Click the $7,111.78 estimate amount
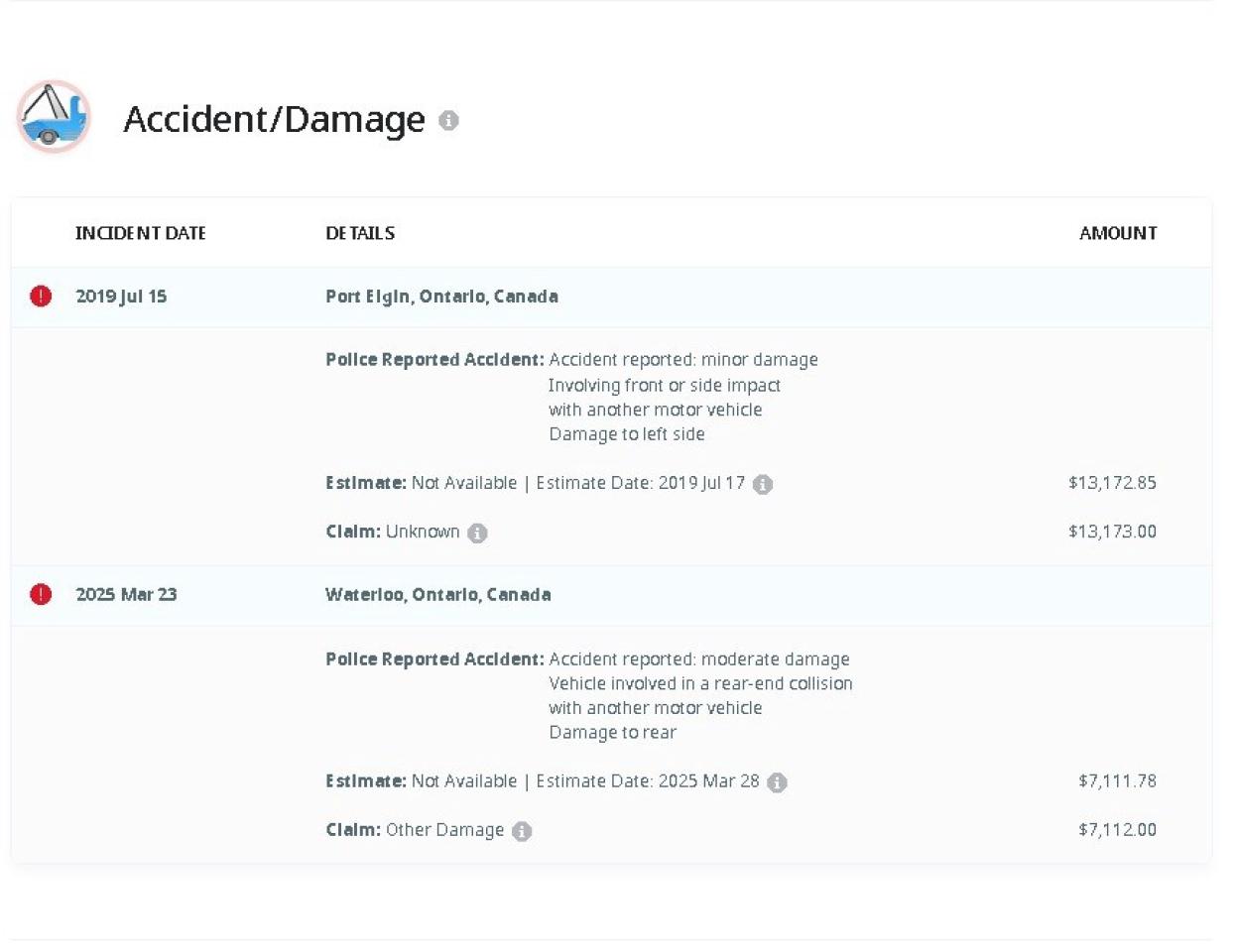 pos(1117,781)
